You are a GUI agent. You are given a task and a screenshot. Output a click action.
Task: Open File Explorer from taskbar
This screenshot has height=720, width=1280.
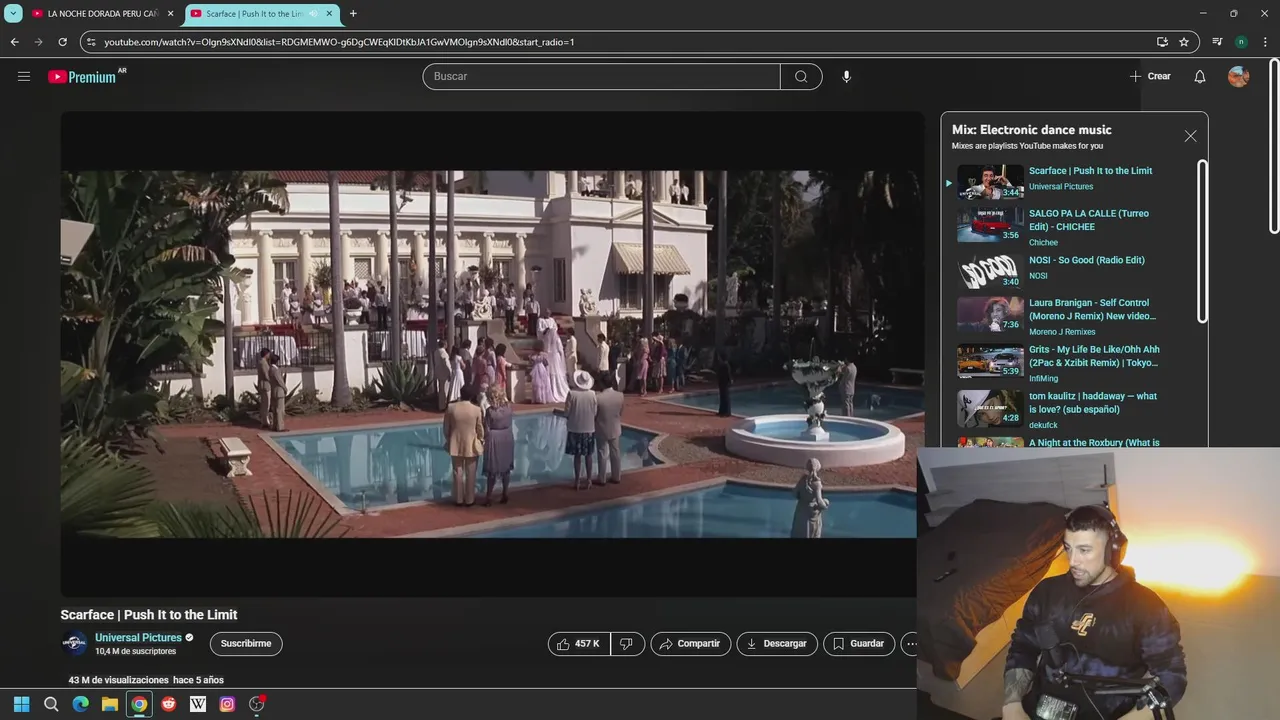pyautogui.click(x=110, y=704)
